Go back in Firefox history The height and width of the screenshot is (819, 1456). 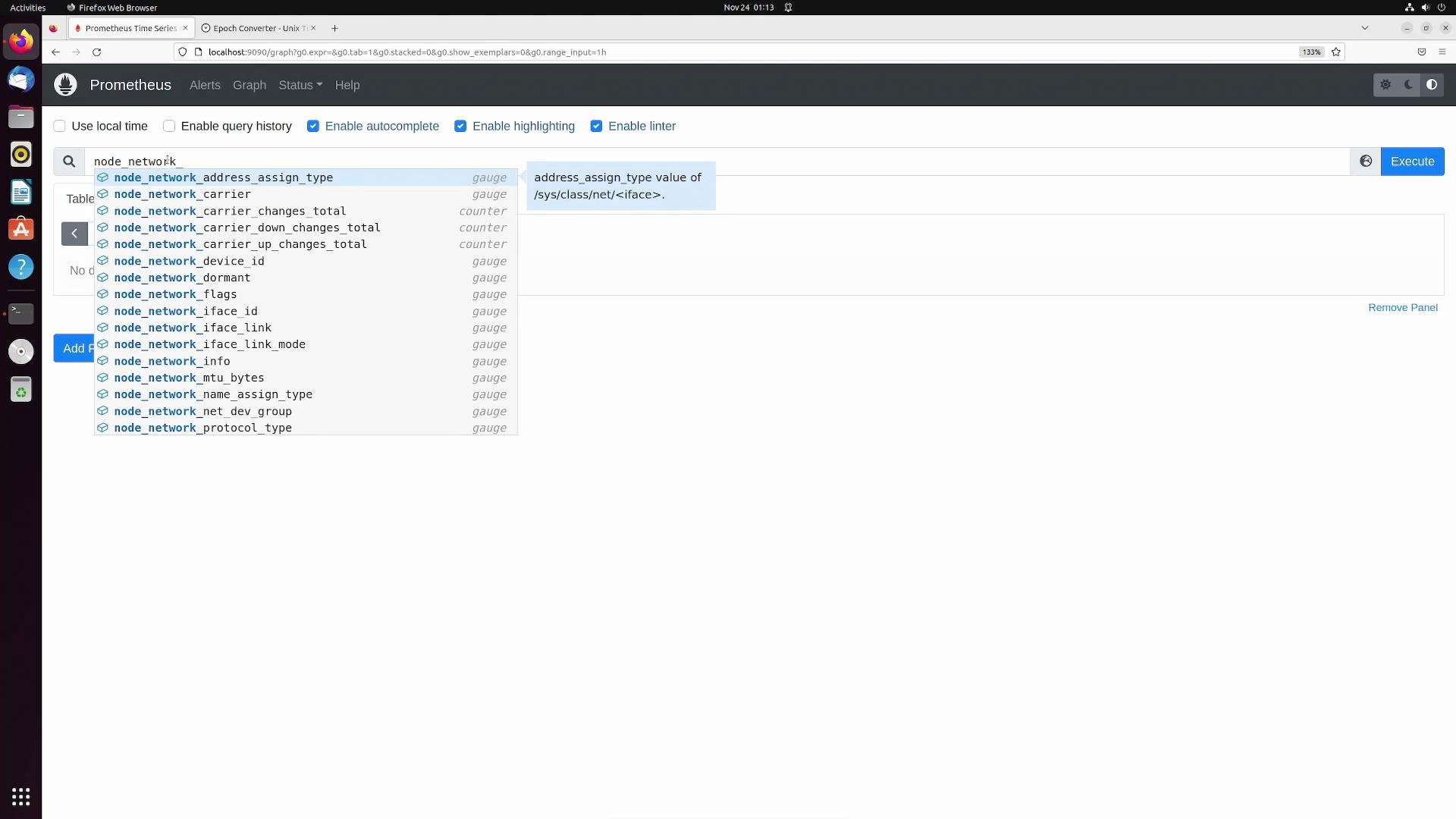55,52
